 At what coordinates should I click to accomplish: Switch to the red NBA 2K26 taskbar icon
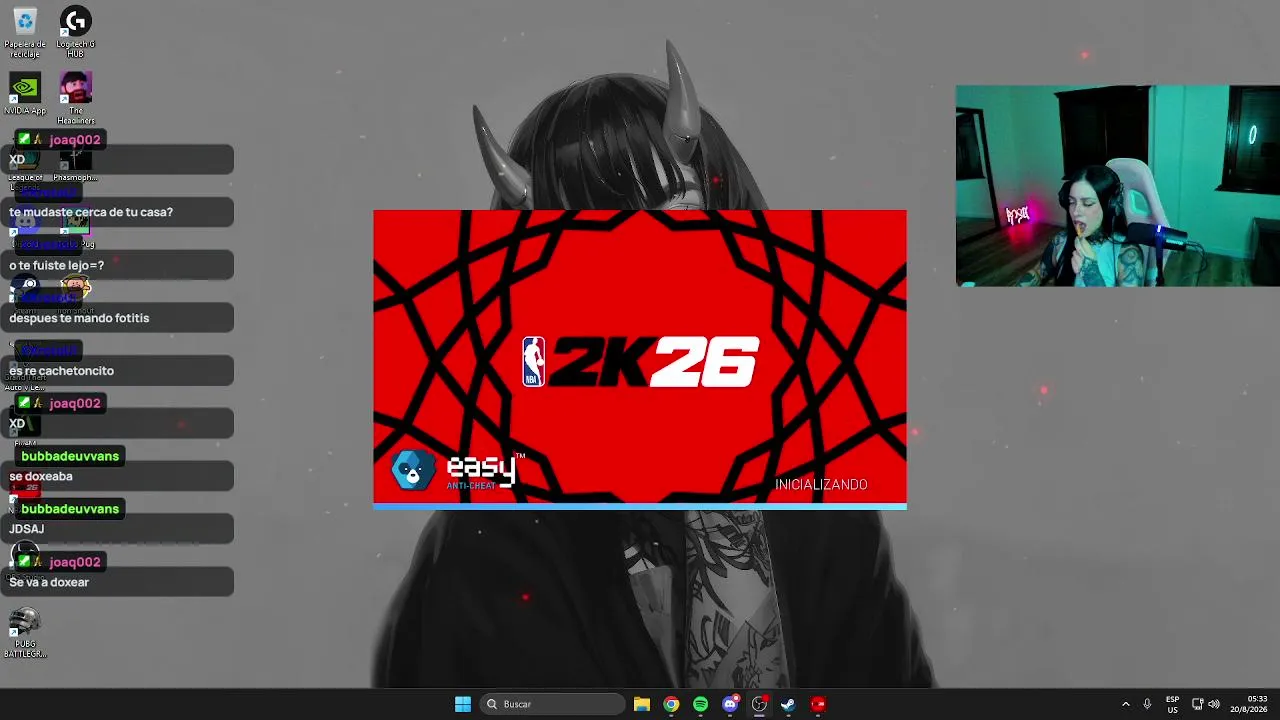tap(818, 704)
